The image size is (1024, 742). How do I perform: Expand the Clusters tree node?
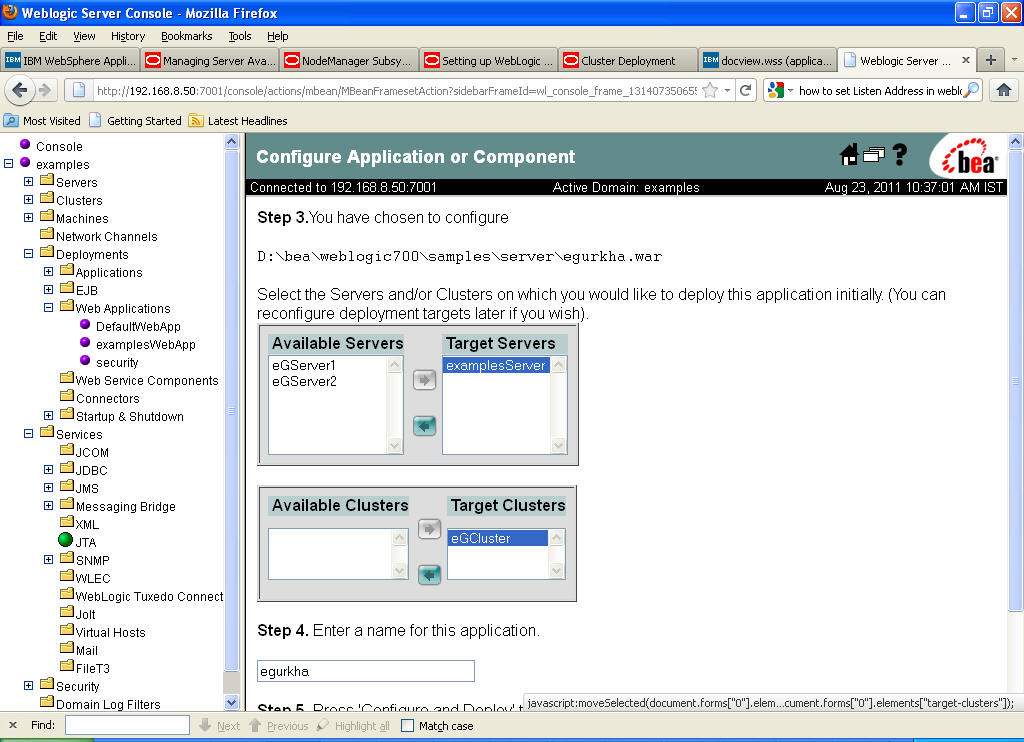[x=28, y=199]
